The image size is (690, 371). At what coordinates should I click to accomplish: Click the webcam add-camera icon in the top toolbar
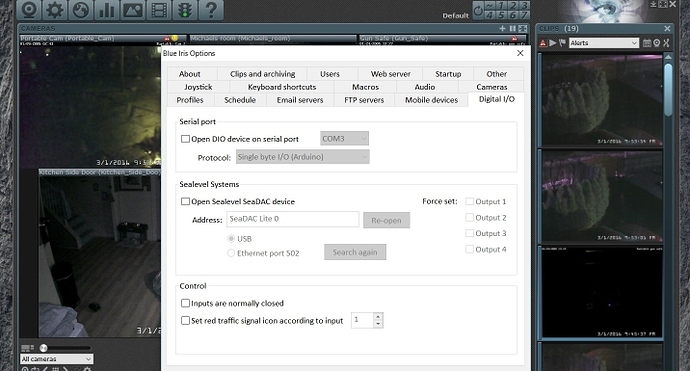click(x=29, y=10)
